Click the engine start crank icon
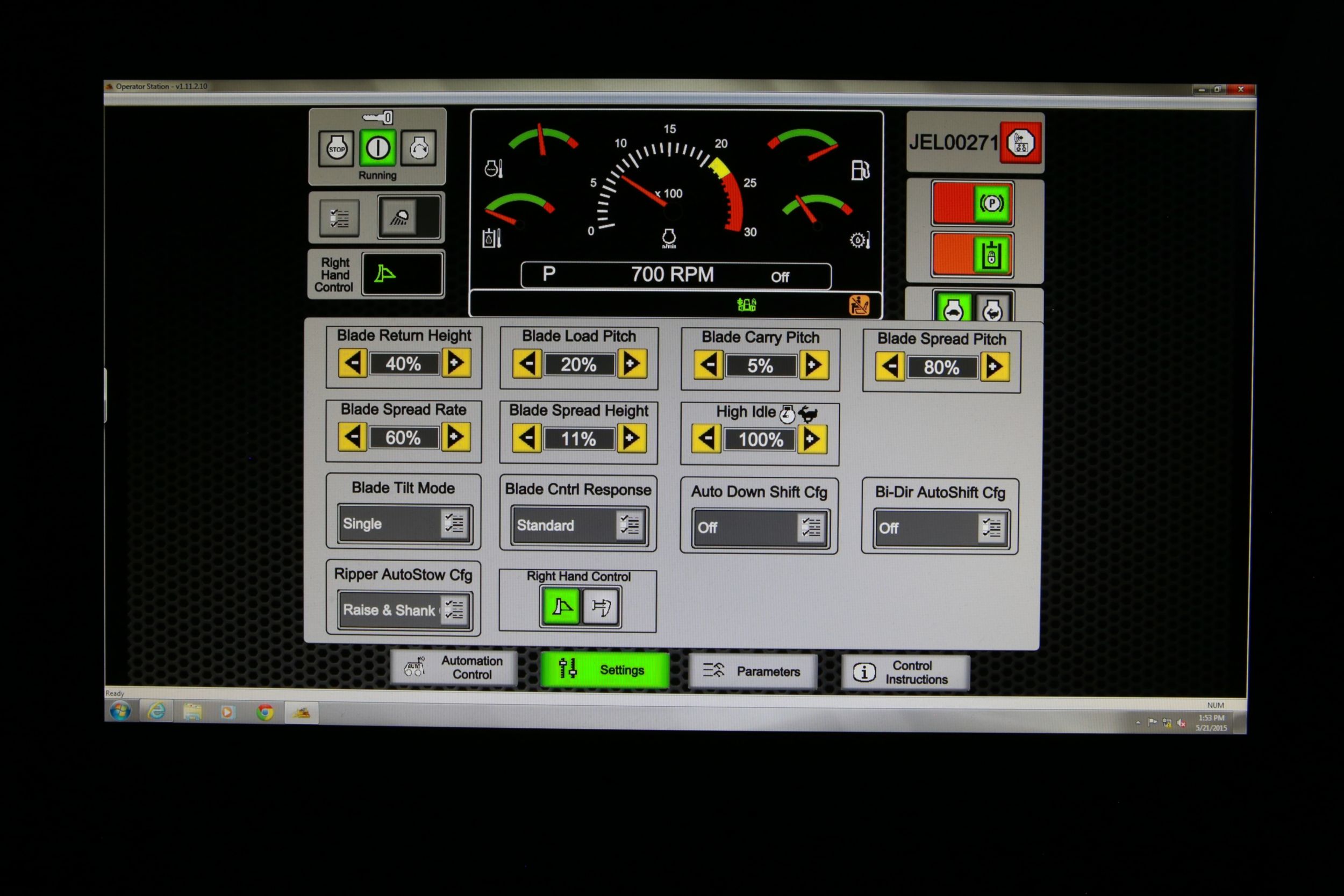The height and width of the screenshot is (896, 1344). (419, 148)
